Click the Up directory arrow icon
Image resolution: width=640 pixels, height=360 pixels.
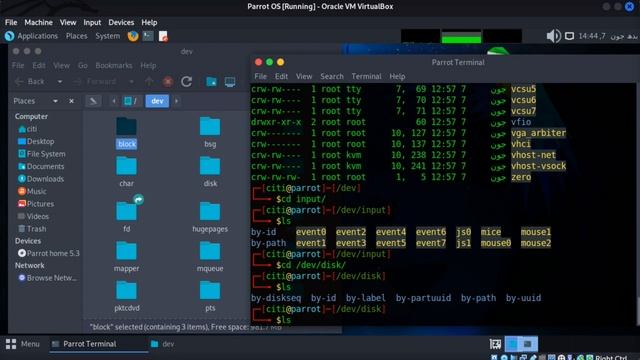pos(149,82)
